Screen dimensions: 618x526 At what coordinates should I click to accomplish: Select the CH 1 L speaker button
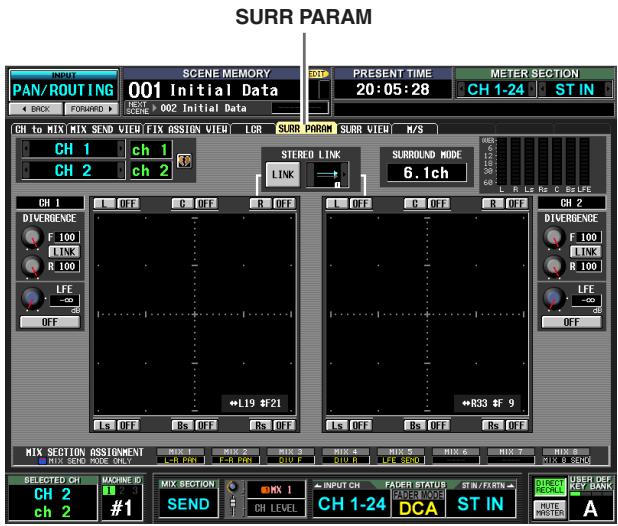(x=104, y=204)
